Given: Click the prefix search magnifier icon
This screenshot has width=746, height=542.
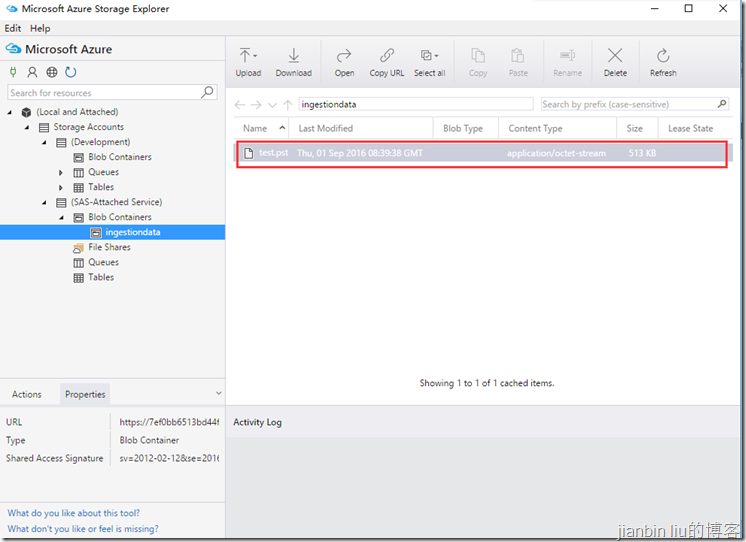Looking at the screenshot, I should (x=722, y=104).
